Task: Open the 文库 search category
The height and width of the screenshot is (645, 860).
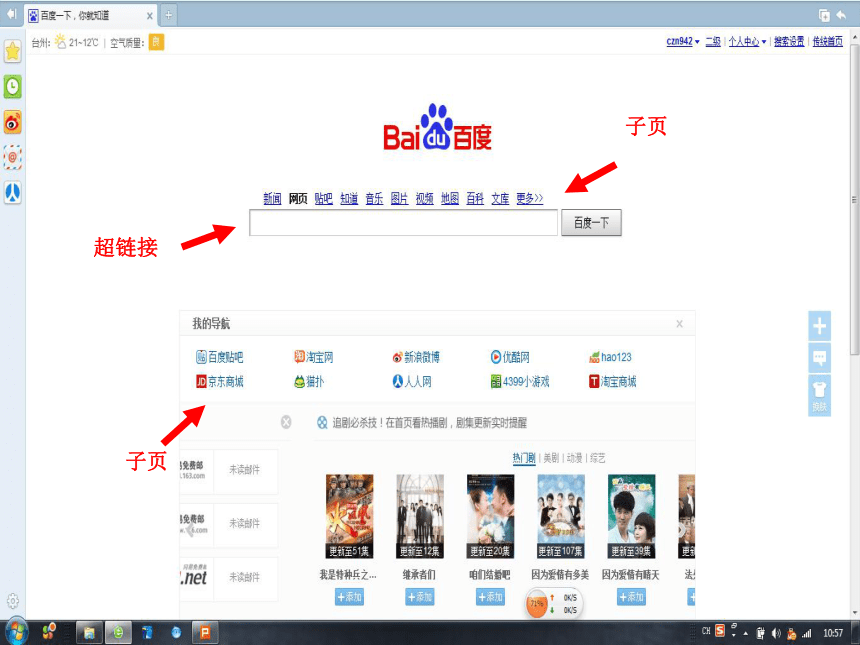Action: tap(500, 198)
